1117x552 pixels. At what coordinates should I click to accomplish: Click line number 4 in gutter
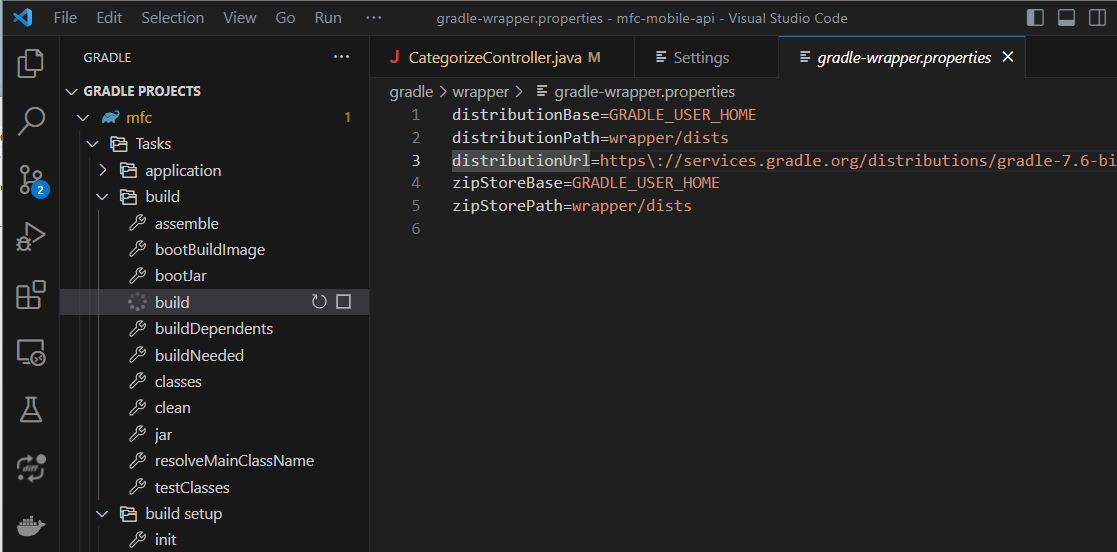click(x=416, y=183)
